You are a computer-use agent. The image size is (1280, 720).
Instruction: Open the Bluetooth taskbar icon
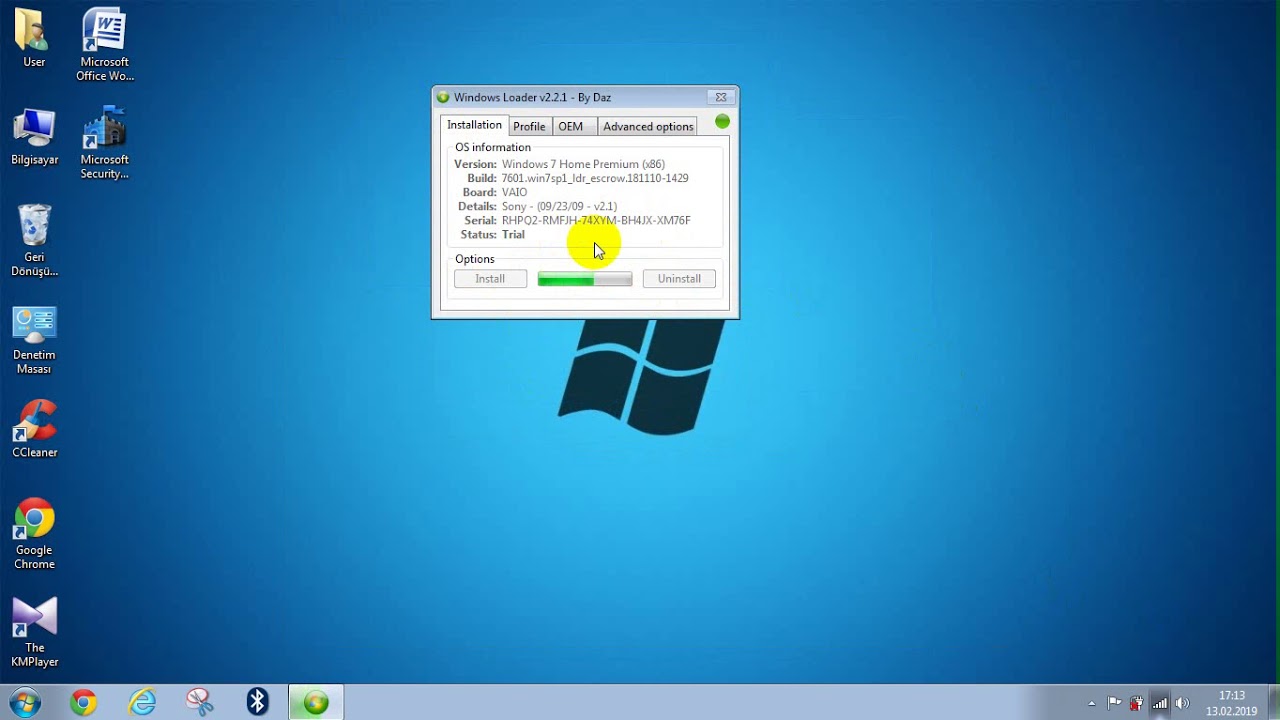[x=258, y=702]
